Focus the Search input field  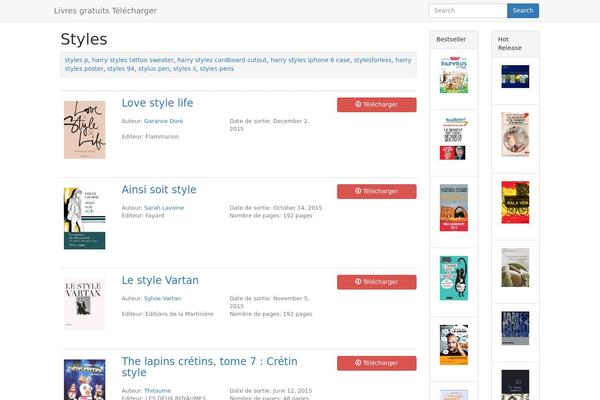468,11
